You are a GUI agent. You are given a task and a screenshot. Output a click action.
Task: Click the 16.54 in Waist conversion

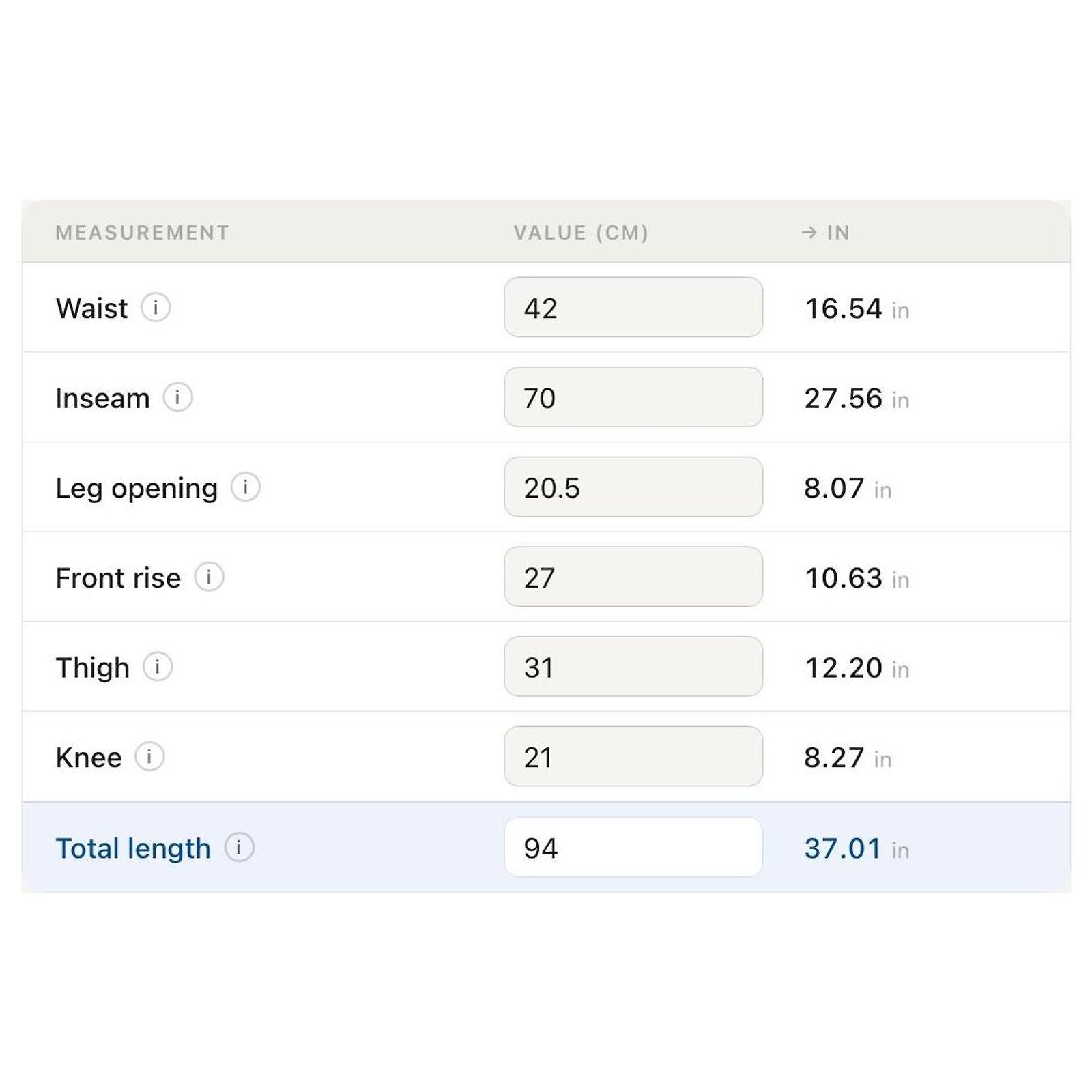(857, 308)
